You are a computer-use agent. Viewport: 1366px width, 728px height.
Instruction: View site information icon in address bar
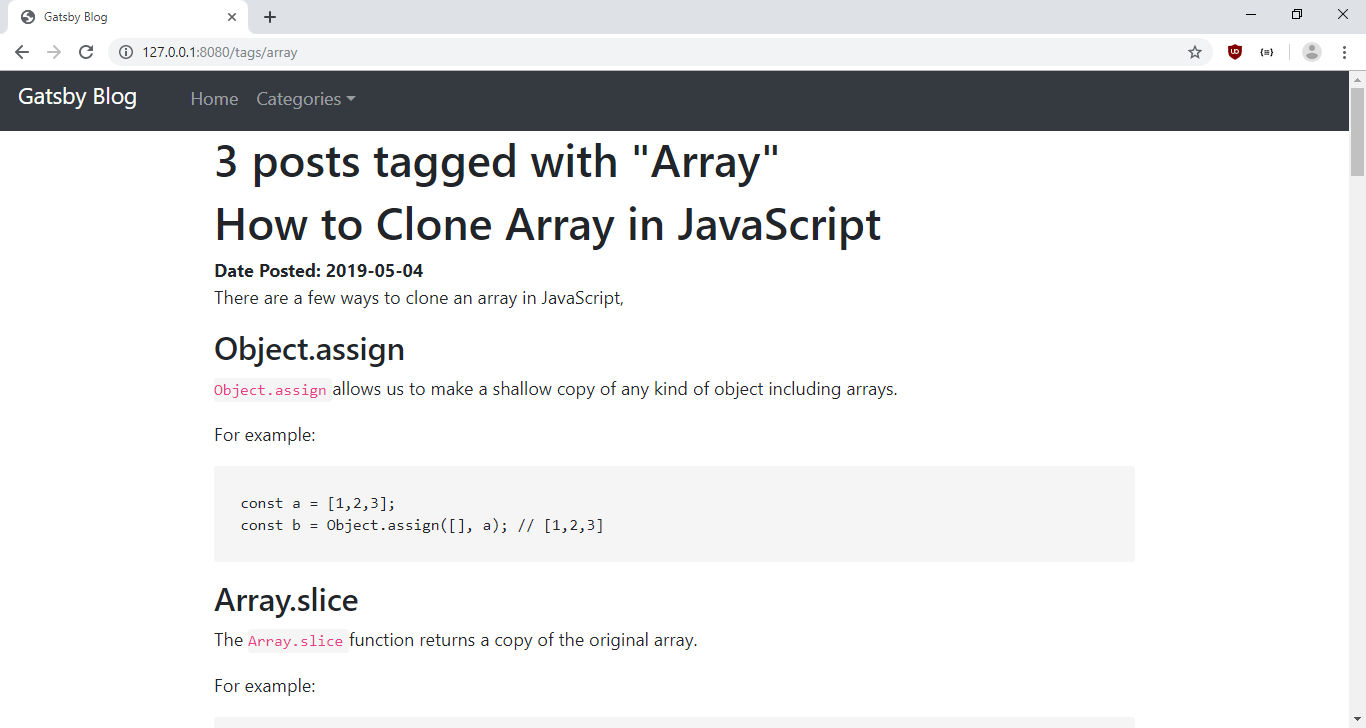pos(126,52)
